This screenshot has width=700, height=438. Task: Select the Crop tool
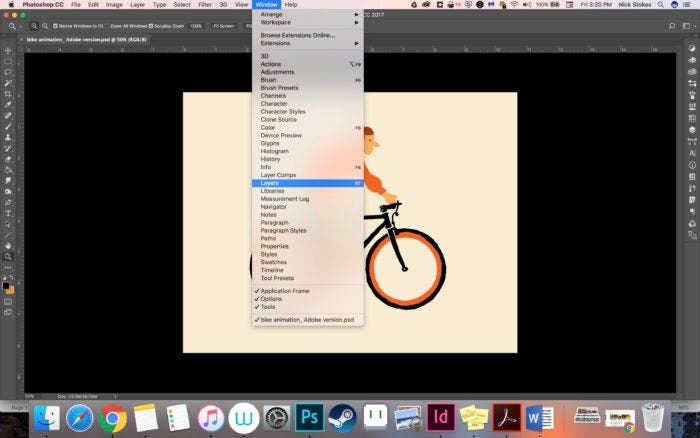pyautogui.click(x=8, y=93)
